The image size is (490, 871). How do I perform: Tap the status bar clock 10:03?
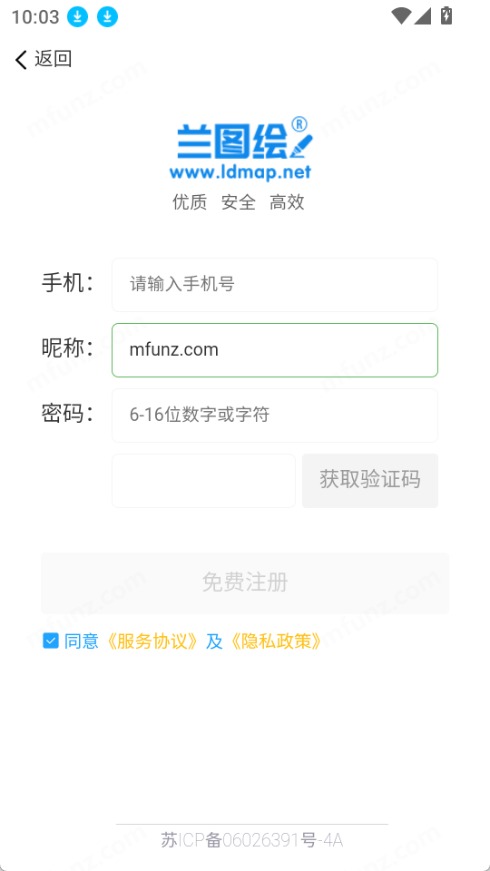point(36,17)
